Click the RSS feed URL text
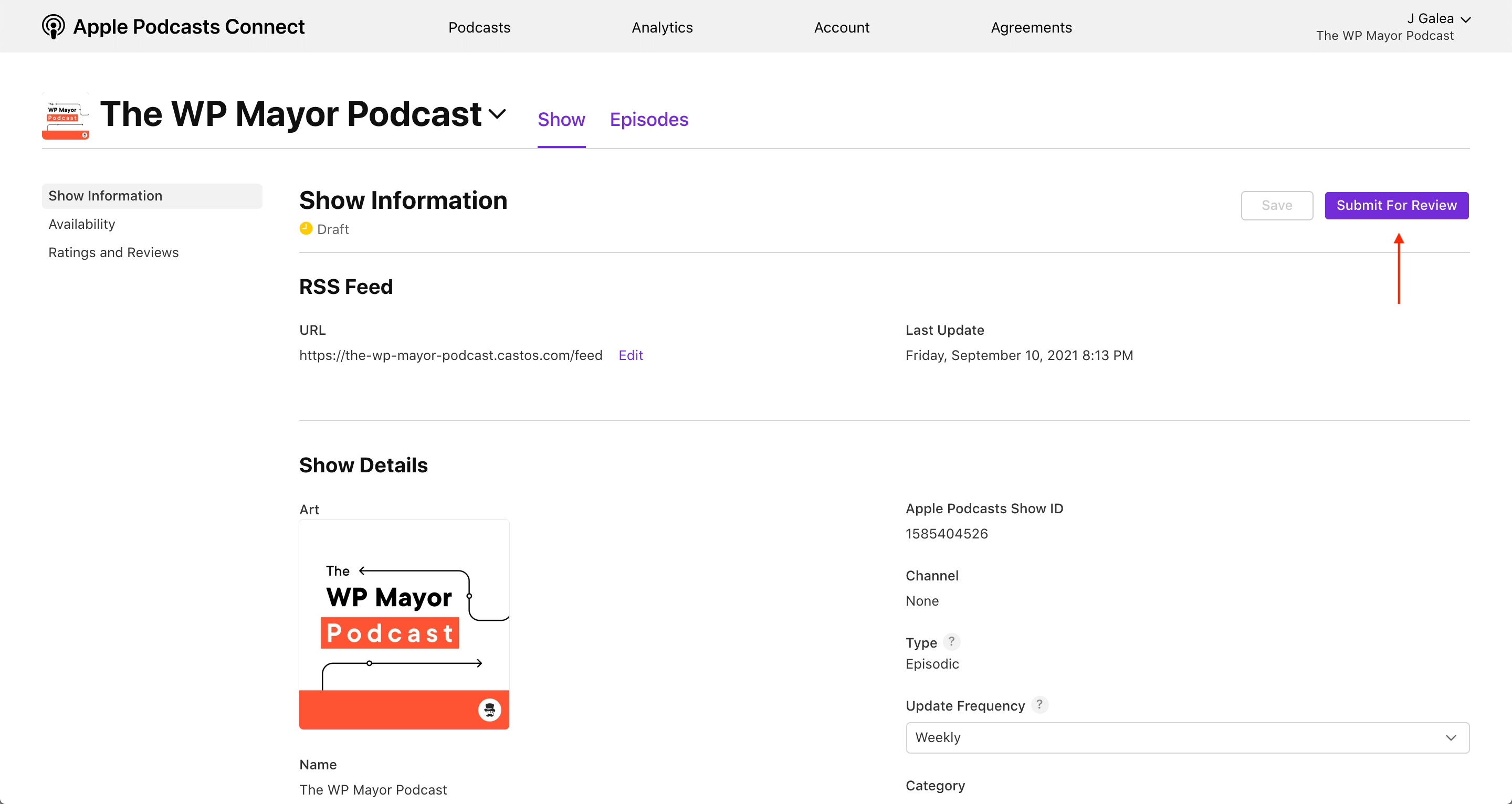Screen dimensions: 1512x804 (x=450, y=356)
